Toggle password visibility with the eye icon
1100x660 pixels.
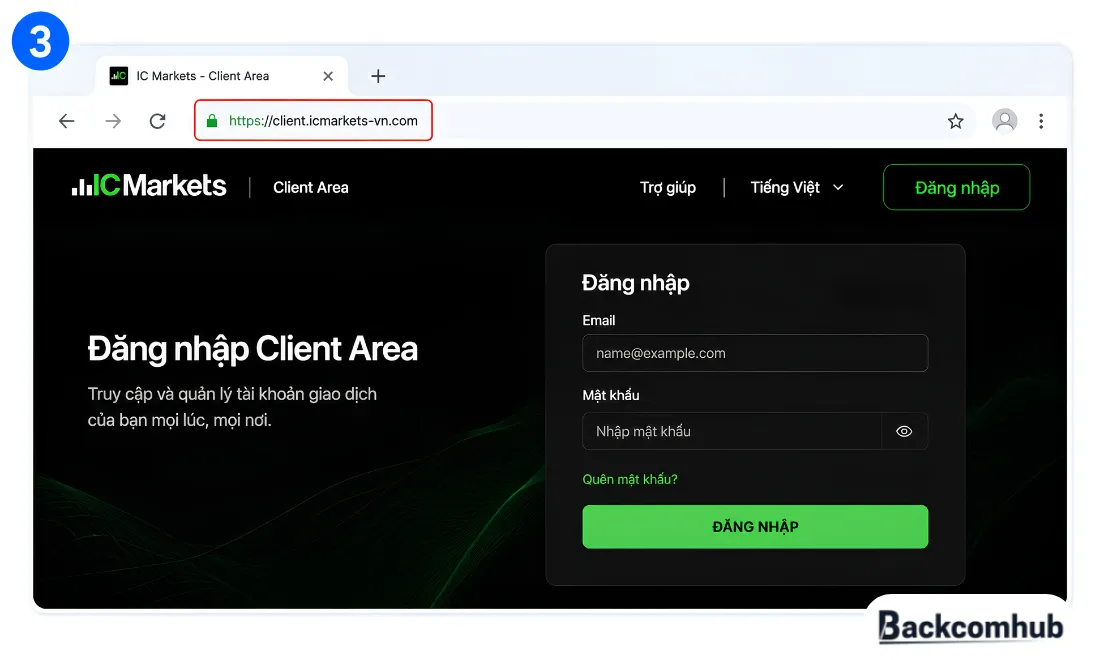(x=904, y=431)
